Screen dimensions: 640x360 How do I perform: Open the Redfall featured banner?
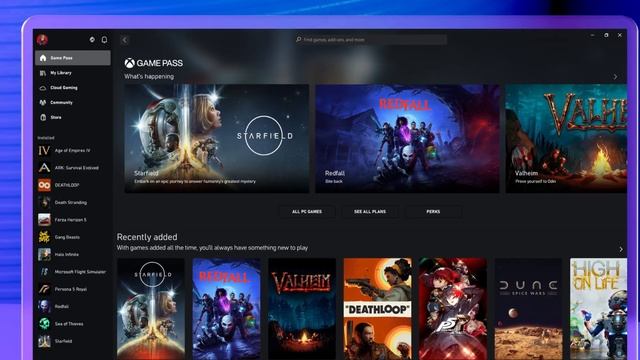tap(407, 138)
